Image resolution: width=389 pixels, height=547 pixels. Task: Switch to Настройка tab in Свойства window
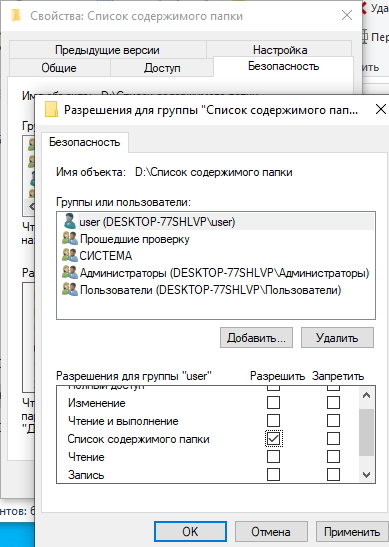click(x=280, y=50)
